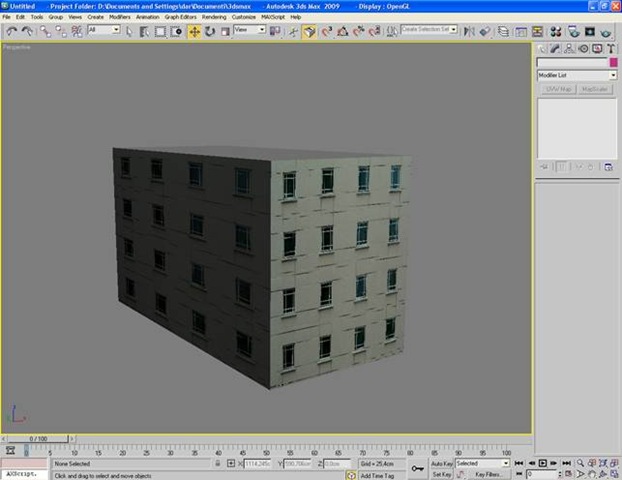Toggle the selection lock key icon
The image size is (622, 480).
coord(417,468)
